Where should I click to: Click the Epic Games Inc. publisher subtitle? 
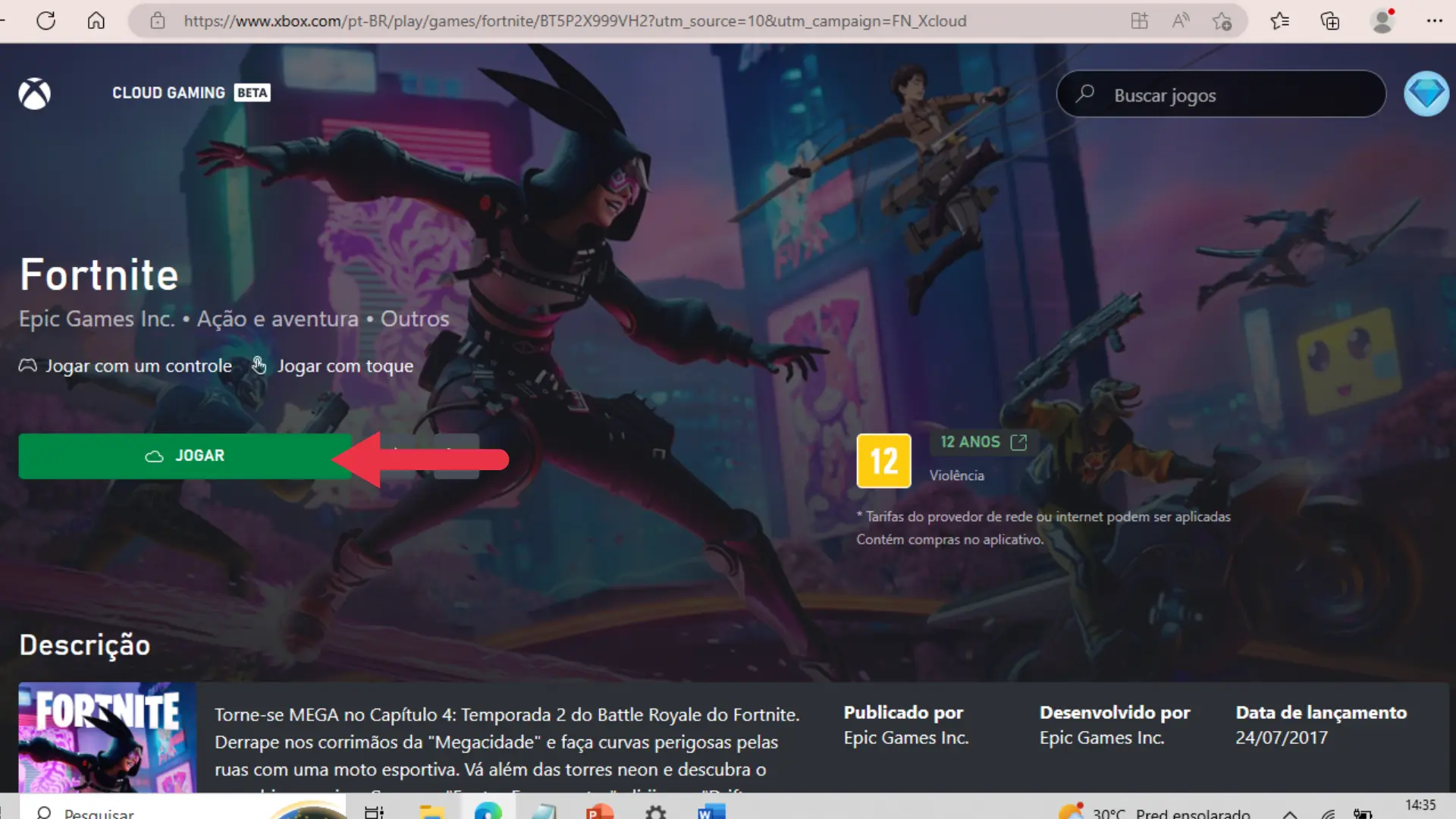97,318
